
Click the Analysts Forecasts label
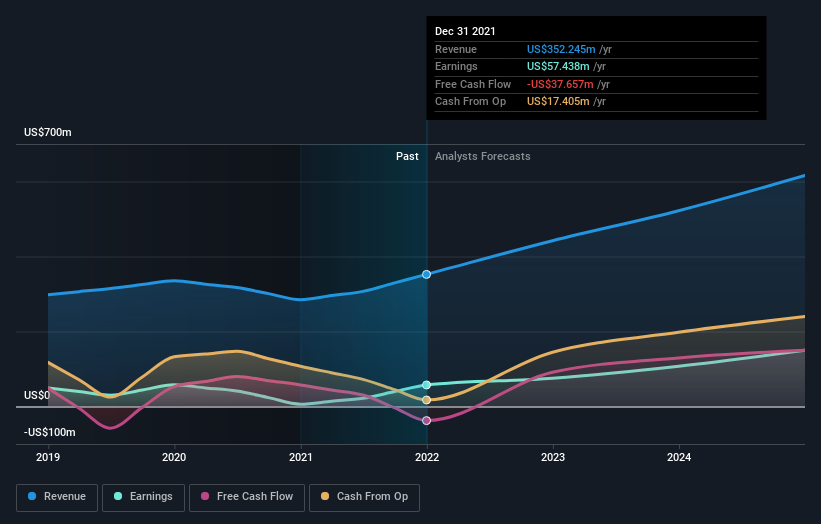[x=483, y=156]
